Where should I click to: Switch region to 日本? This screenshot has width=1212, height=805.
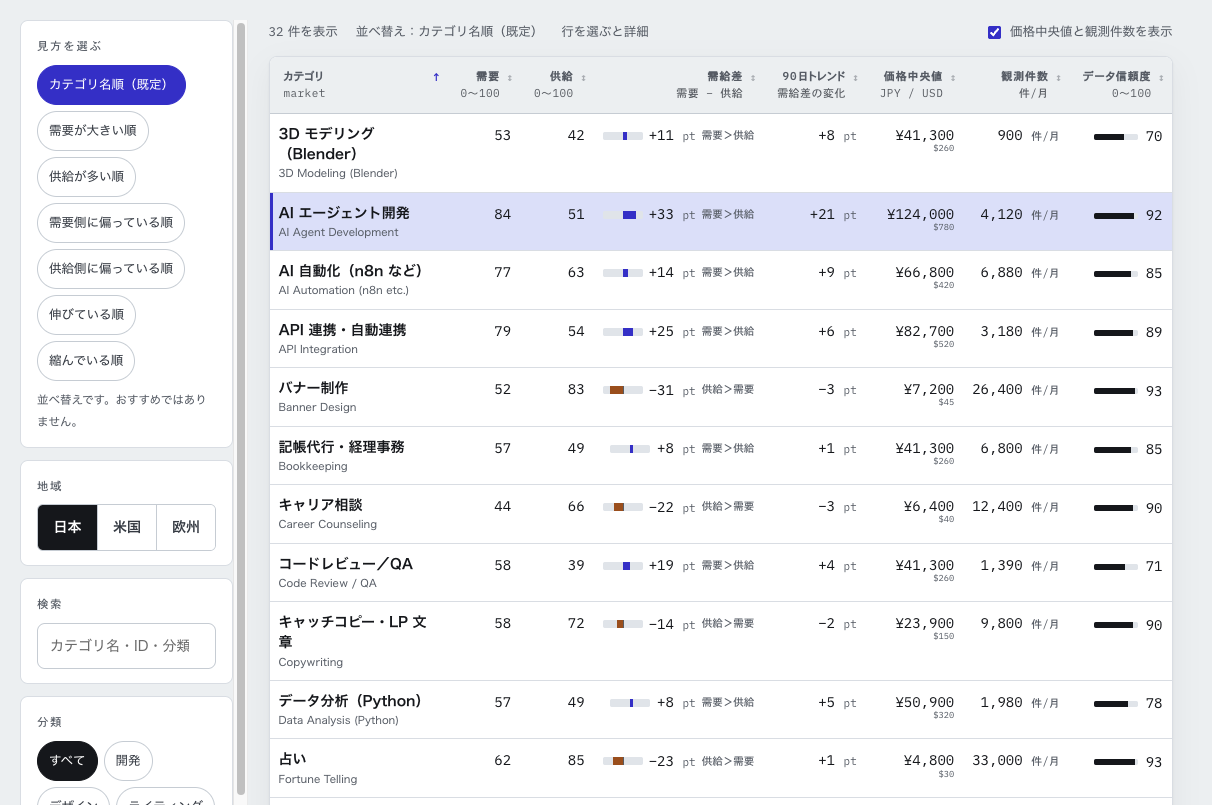(x=68, y=527)
